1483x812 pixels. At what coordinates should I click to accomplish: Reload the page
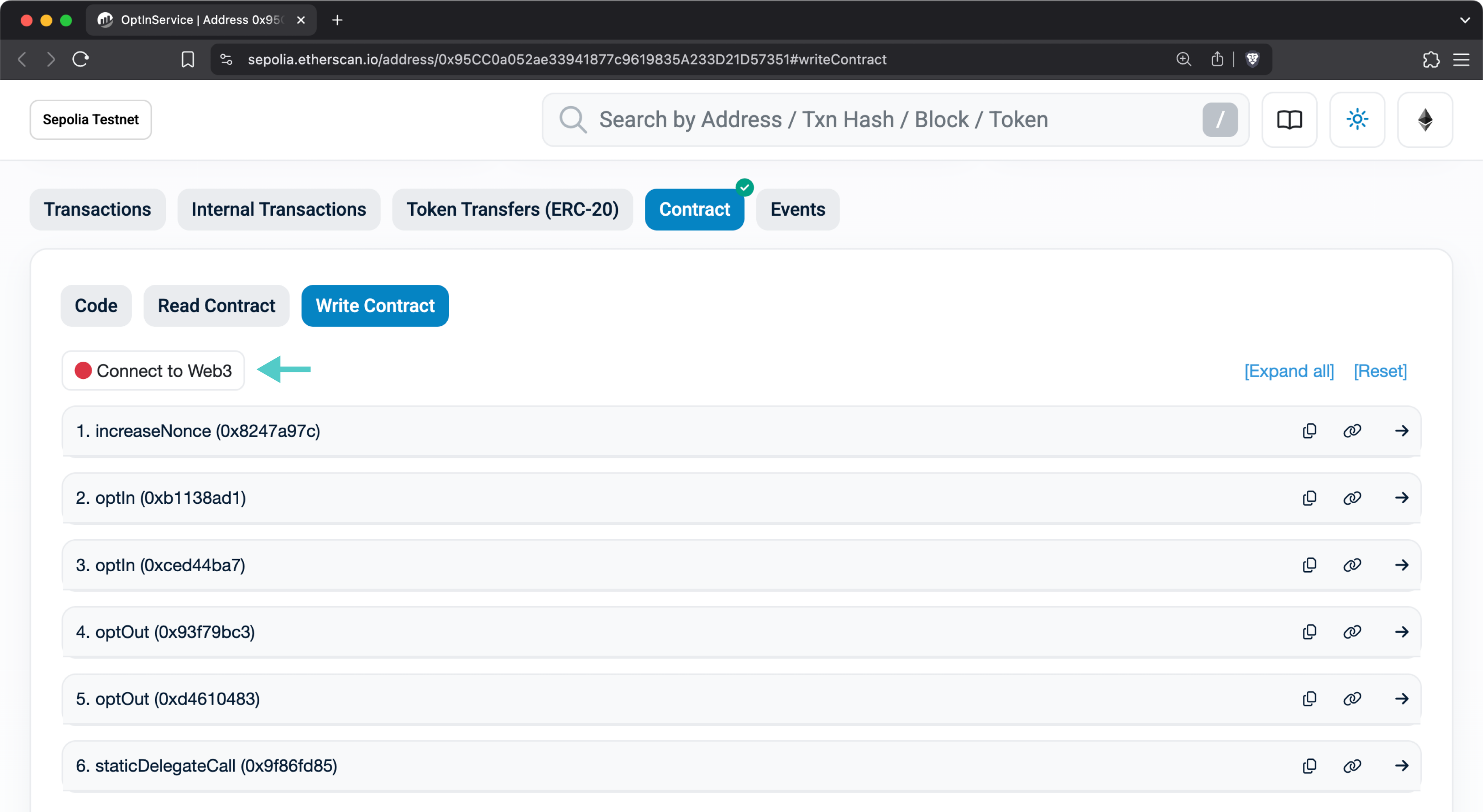click(80, 59)
